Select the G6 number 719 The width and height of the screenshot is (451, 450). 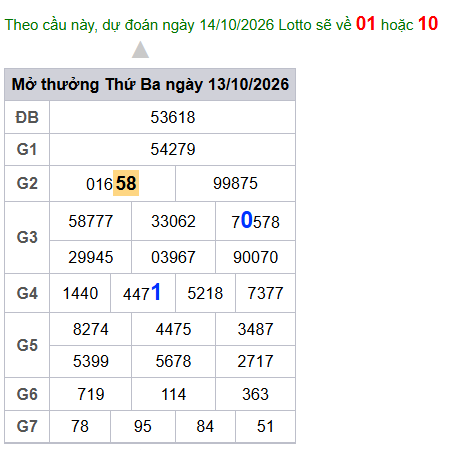pyautogui.click(x=91, y=394)
